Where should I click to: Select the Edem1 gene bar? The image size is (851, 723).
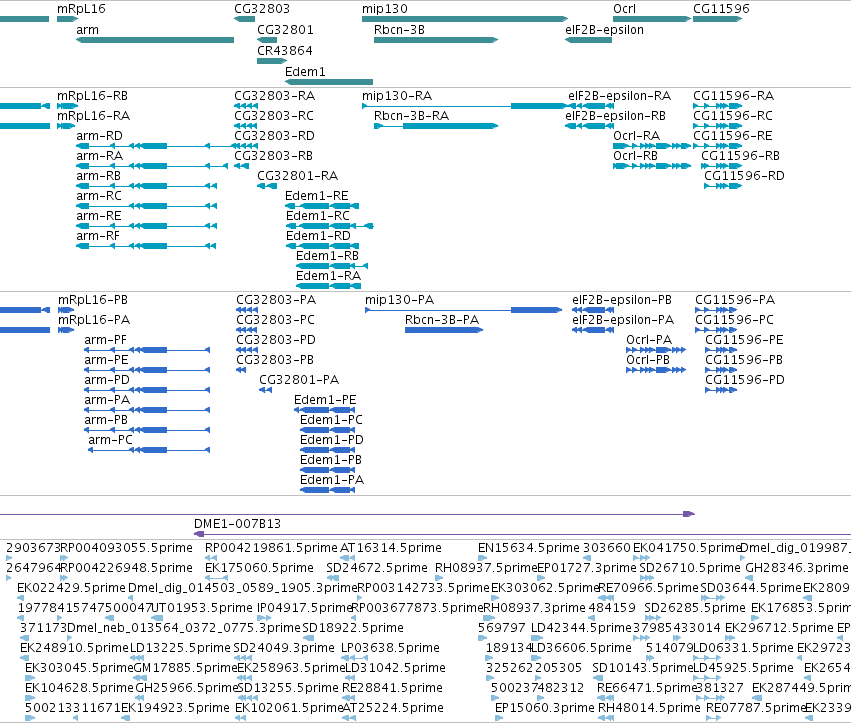(x=329, y=82)
